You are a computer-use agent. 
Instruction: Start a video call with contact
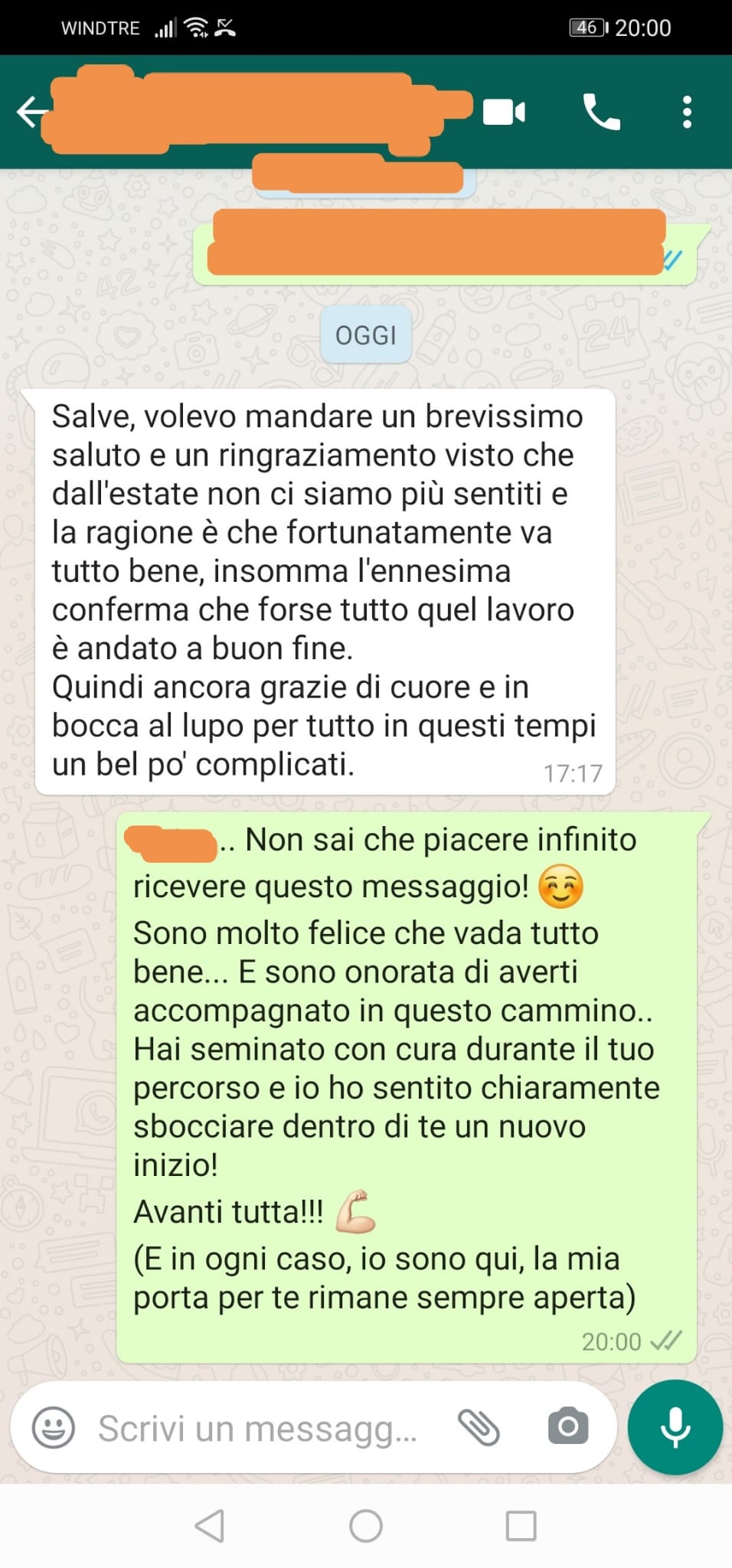coord(504,113)
